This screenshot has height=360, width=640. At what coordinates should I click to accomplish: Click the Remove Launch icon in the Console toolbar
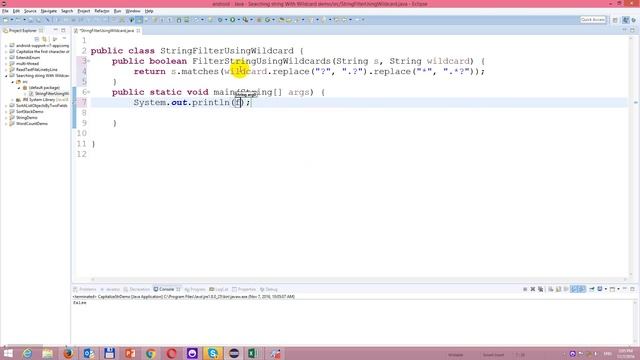click(533, 289)
